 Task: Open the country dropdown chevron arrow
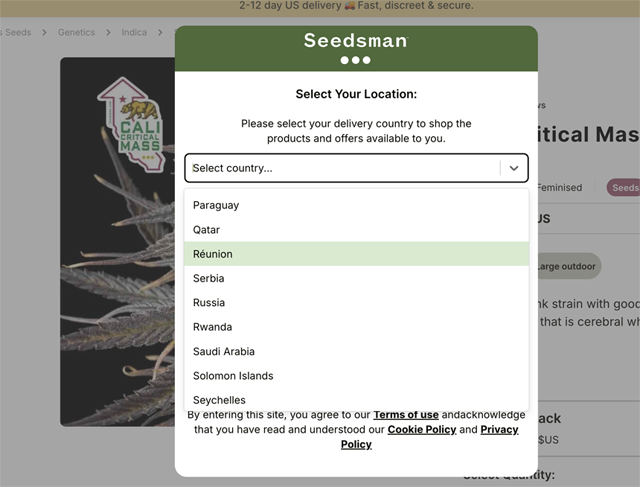click(514, 168)
